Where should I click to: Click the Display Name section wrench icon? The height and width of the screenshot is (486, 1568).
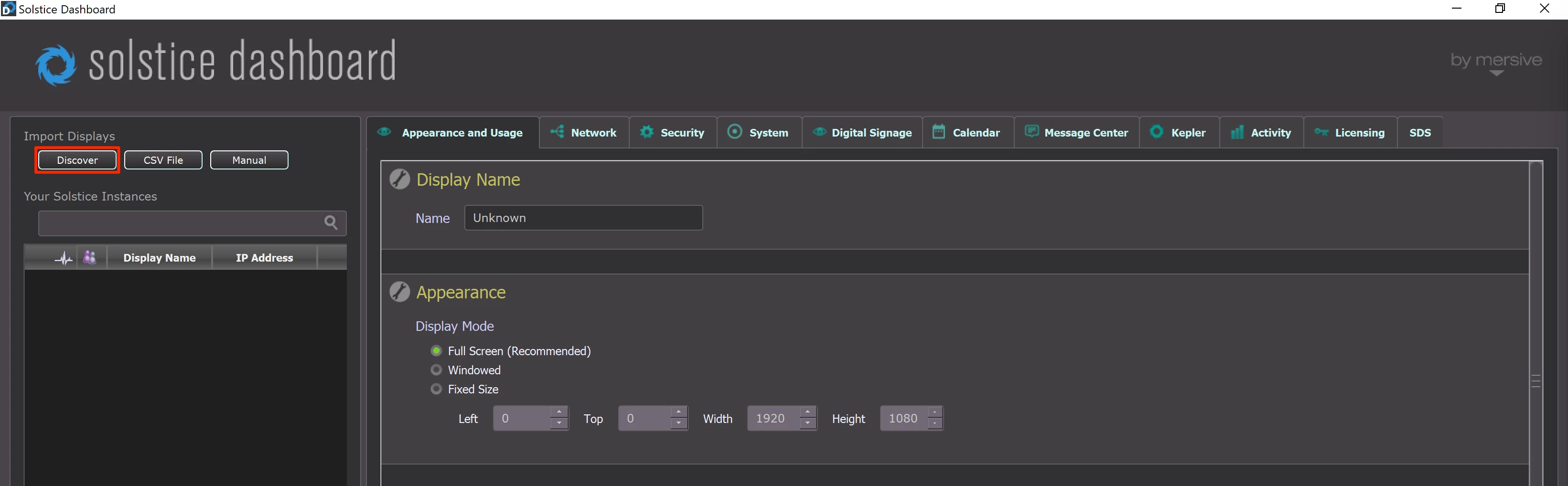(x=399, y=180)
